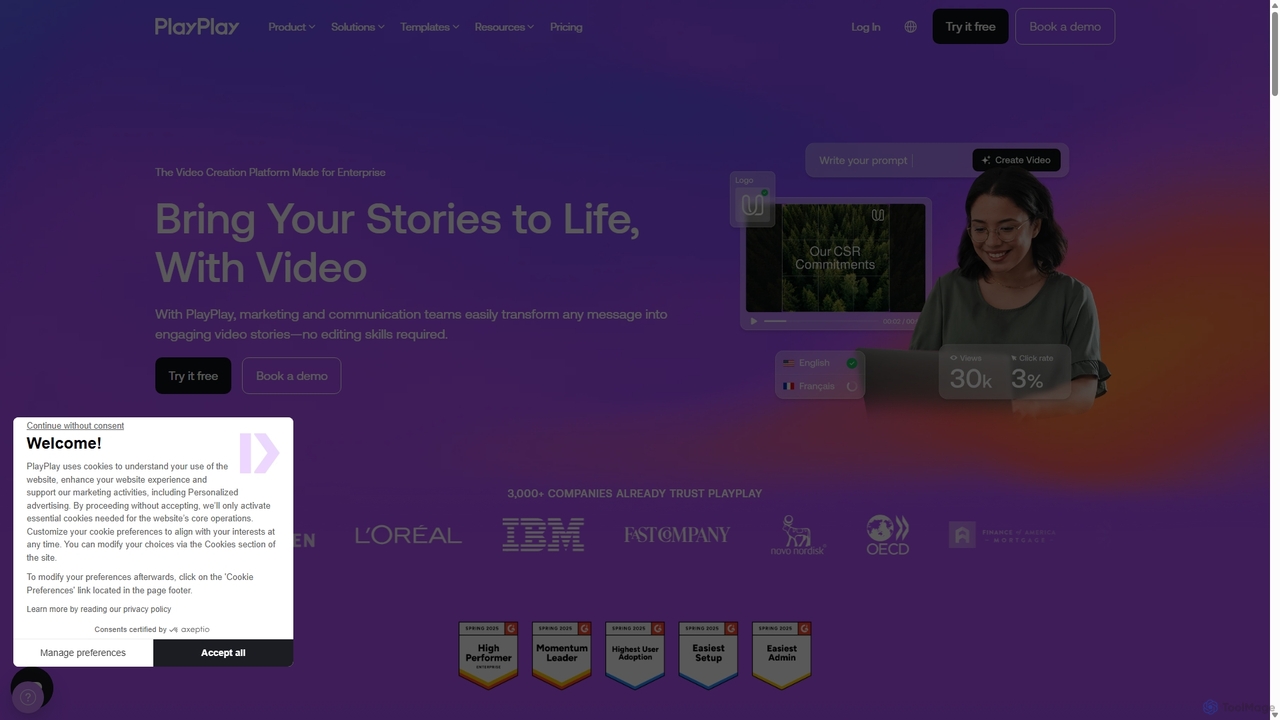
Task: Click the IBM company logo
Action: pyautogui.click(x=543, y=534)
